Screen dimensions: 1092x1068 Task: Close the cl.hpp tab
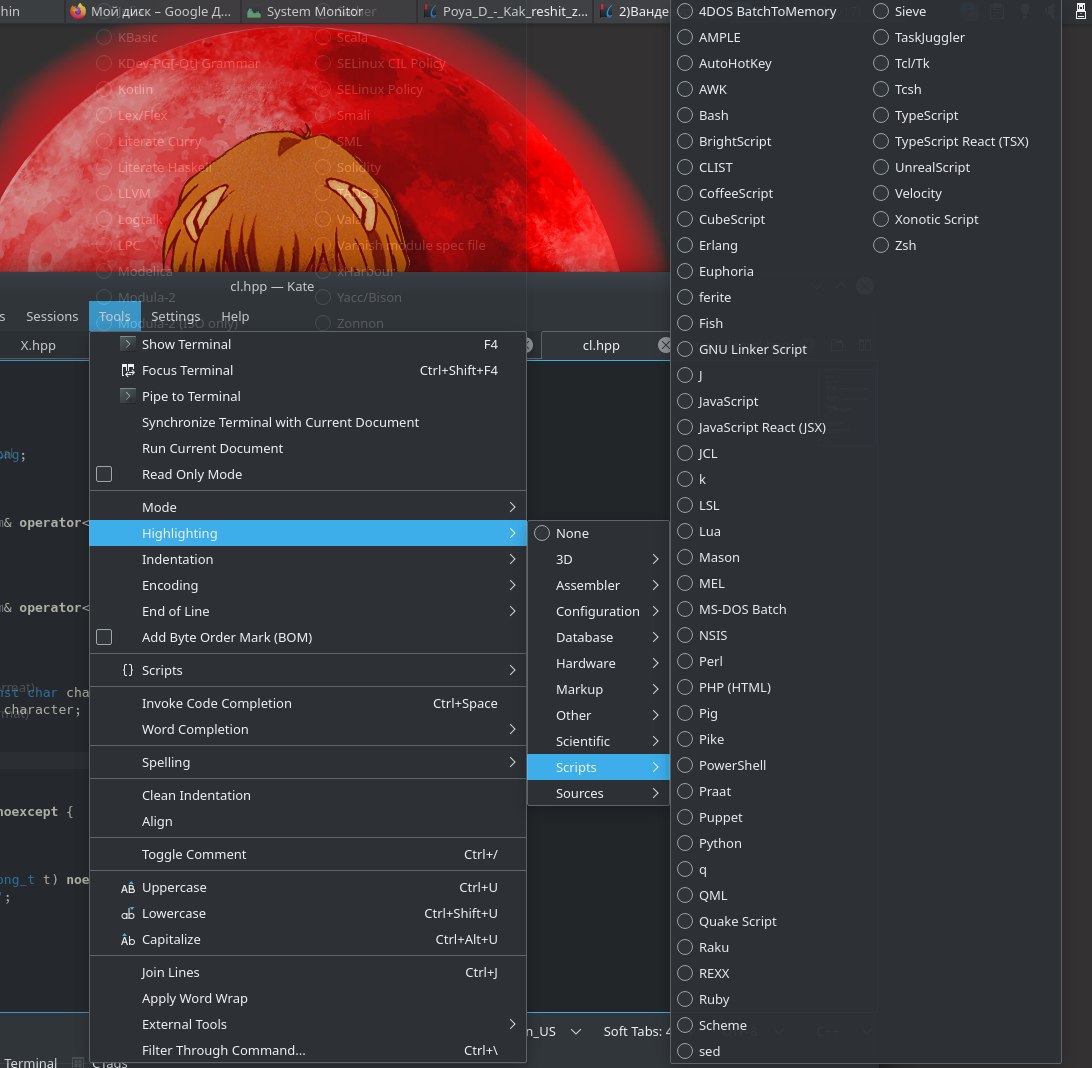pos(664,345)
